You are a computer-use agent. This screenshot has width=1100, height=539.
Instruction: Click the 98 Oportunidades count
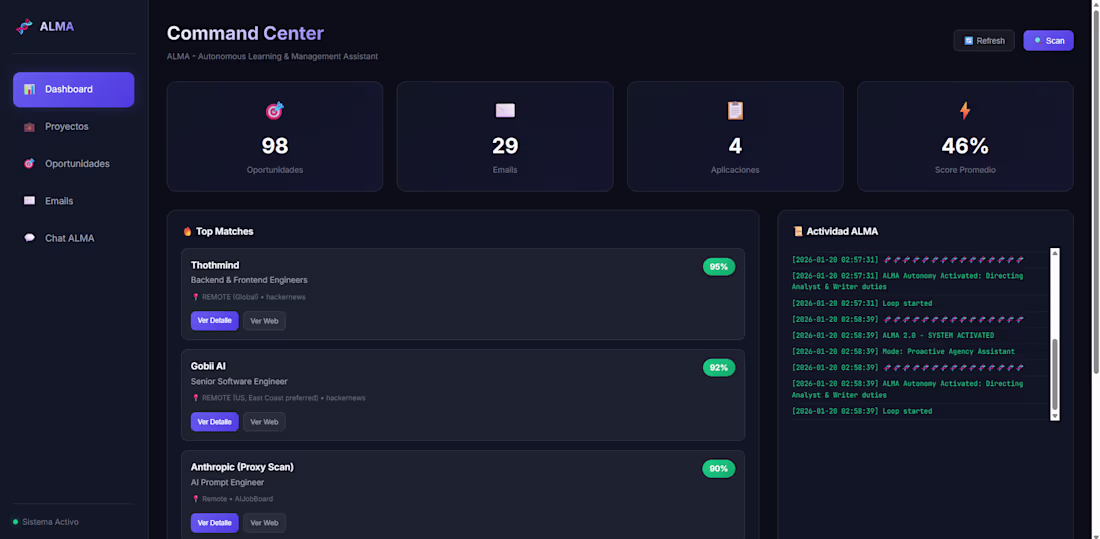(x=274, y=145)
